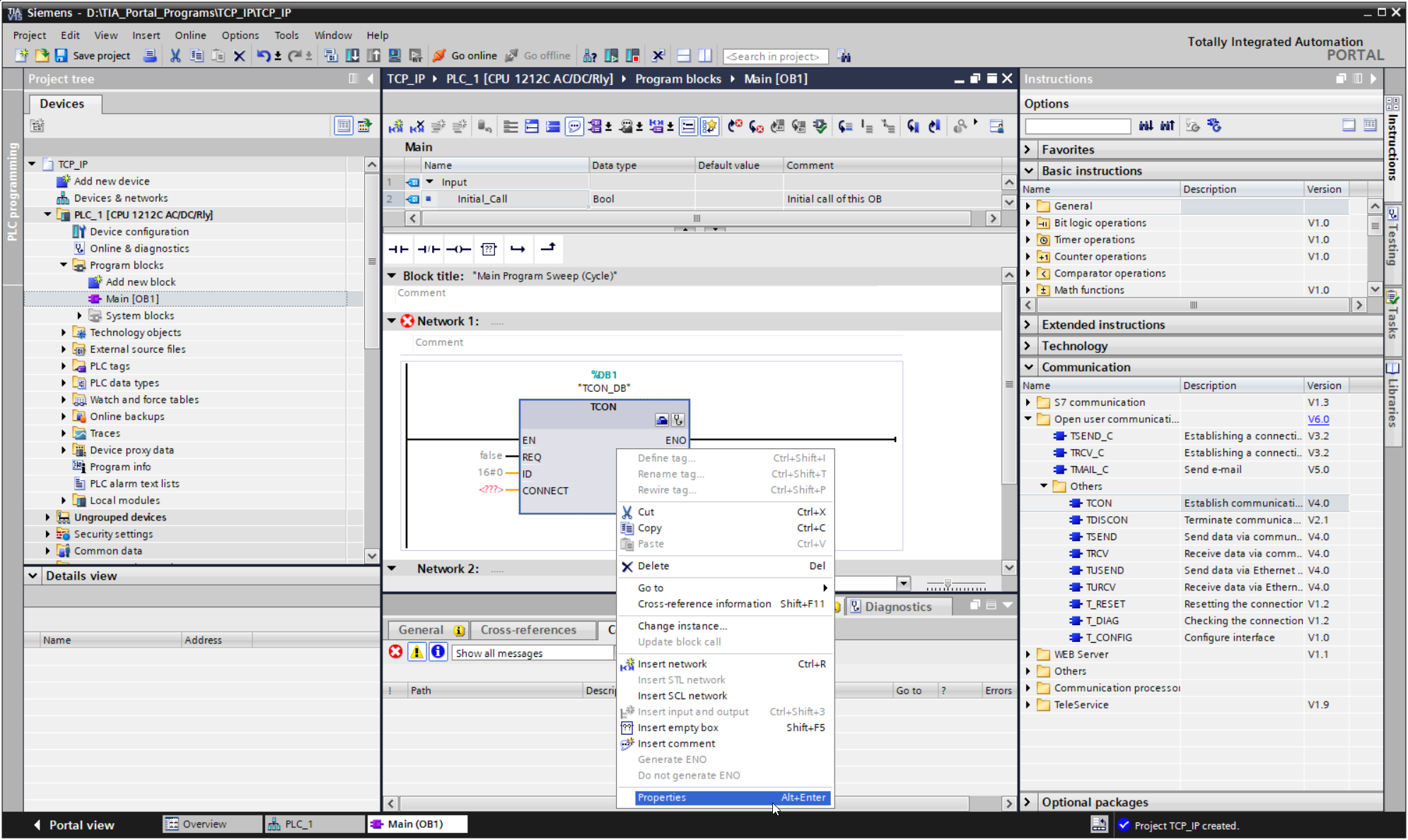Toggle warning messages filter button
The image size is (1408, 840).
click(417, 652)
